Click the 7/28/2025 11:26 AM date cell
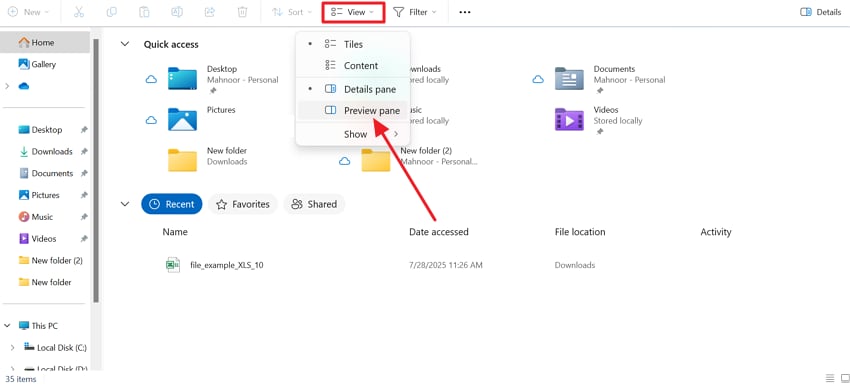 (x=446, y=266)
